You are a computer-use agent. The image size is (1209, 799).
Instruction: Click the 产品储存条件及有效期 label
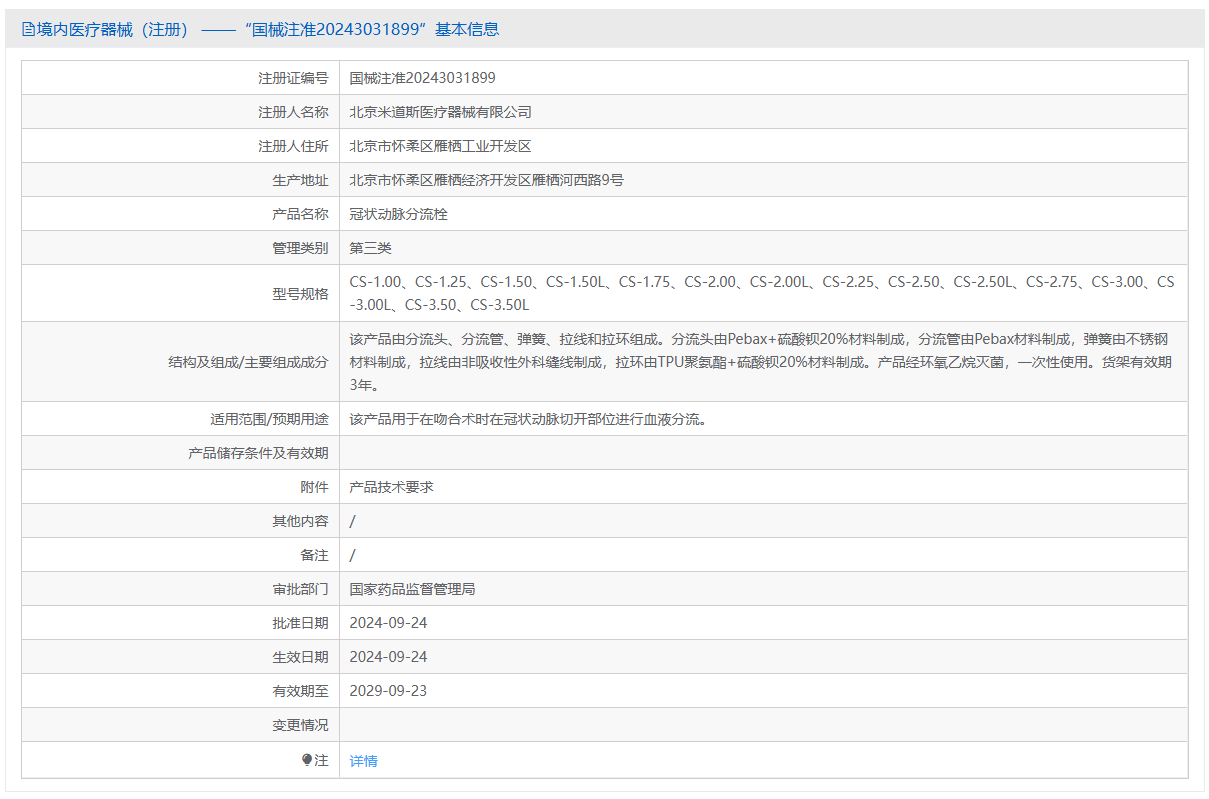click(x=258, y=453)
